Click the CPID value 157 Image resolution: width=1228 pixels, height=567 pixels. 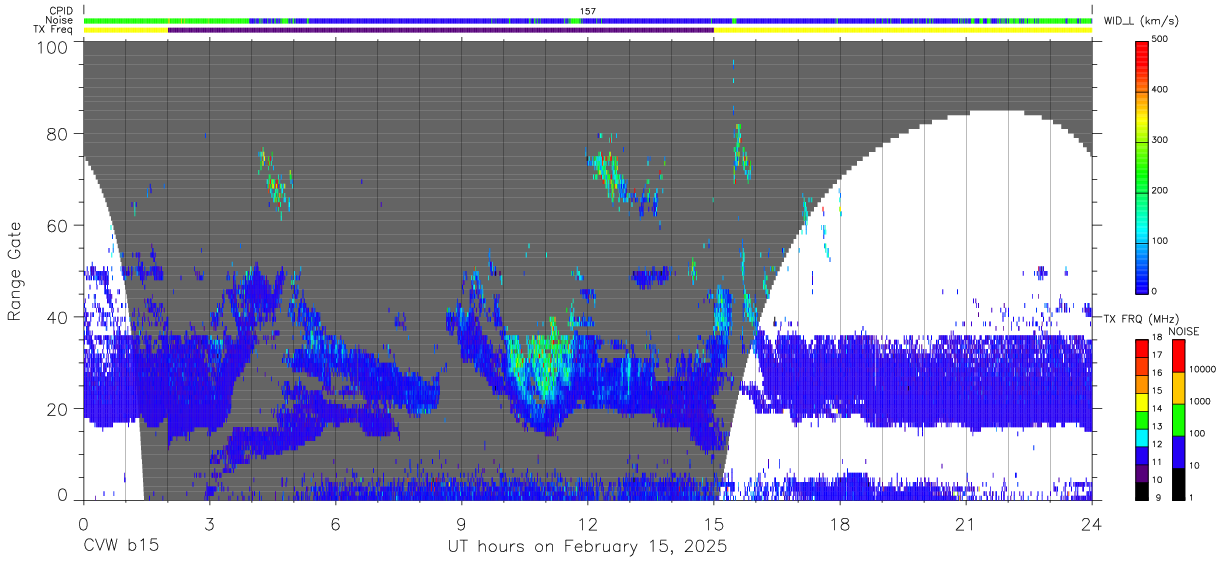[x=587, y=11]
